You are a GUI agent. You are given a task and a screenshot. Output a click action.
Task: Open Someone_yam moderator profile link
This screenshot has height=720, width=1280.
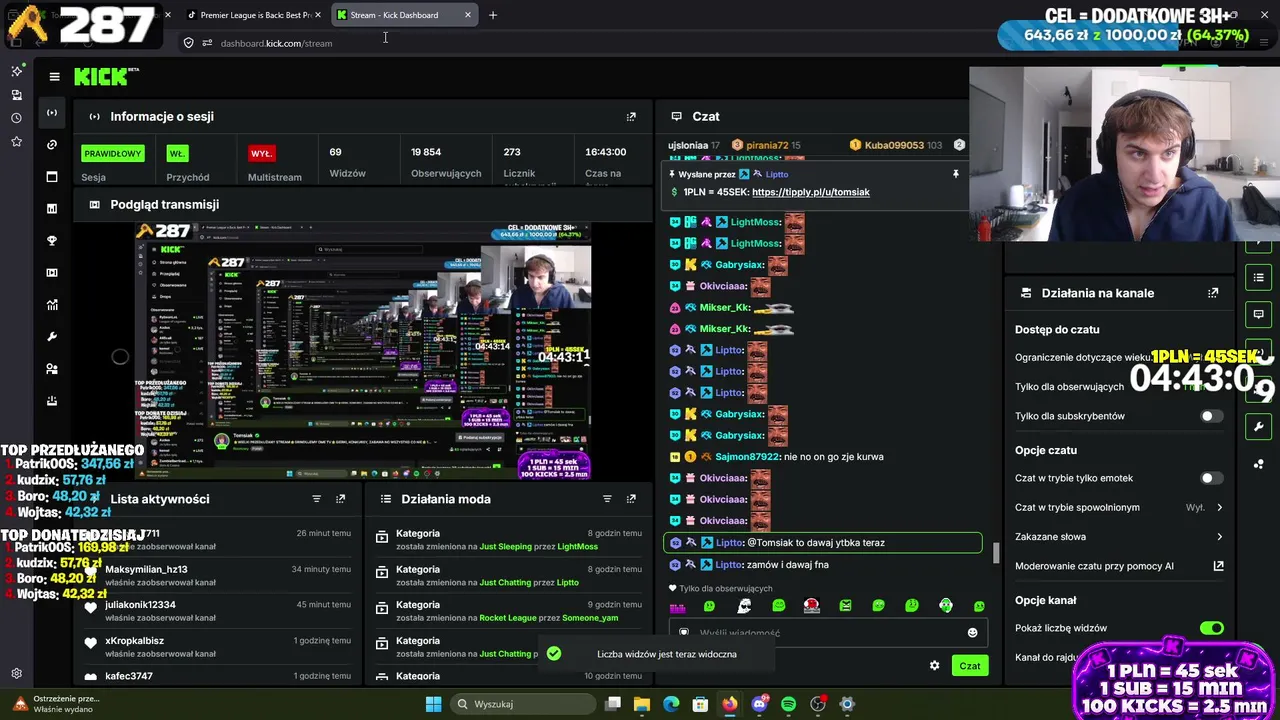pyautogui.click(x=590, y=618)
